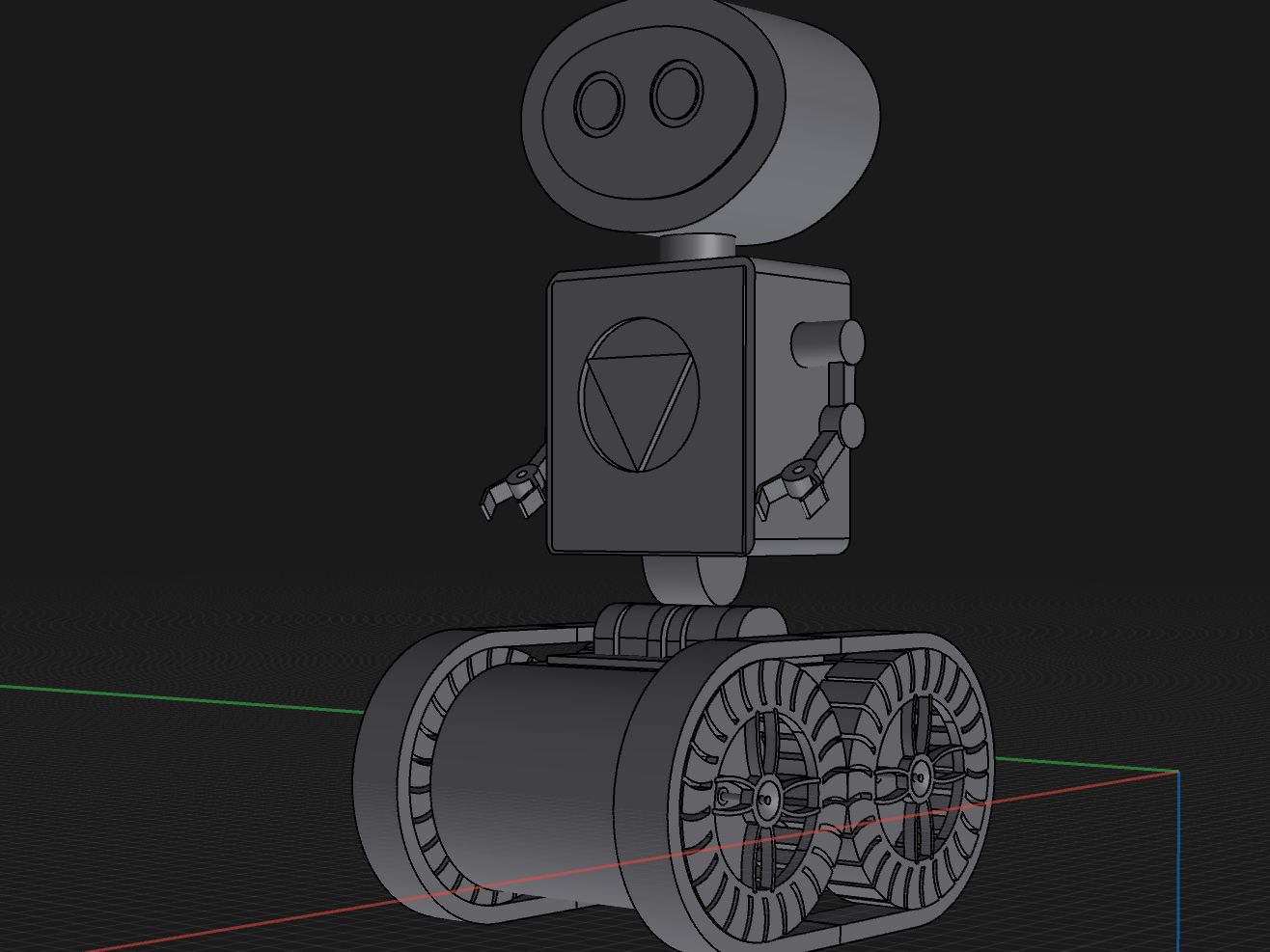Pick the elbow joint below the shoulder

pyautogui.click(x=843, y=425)
